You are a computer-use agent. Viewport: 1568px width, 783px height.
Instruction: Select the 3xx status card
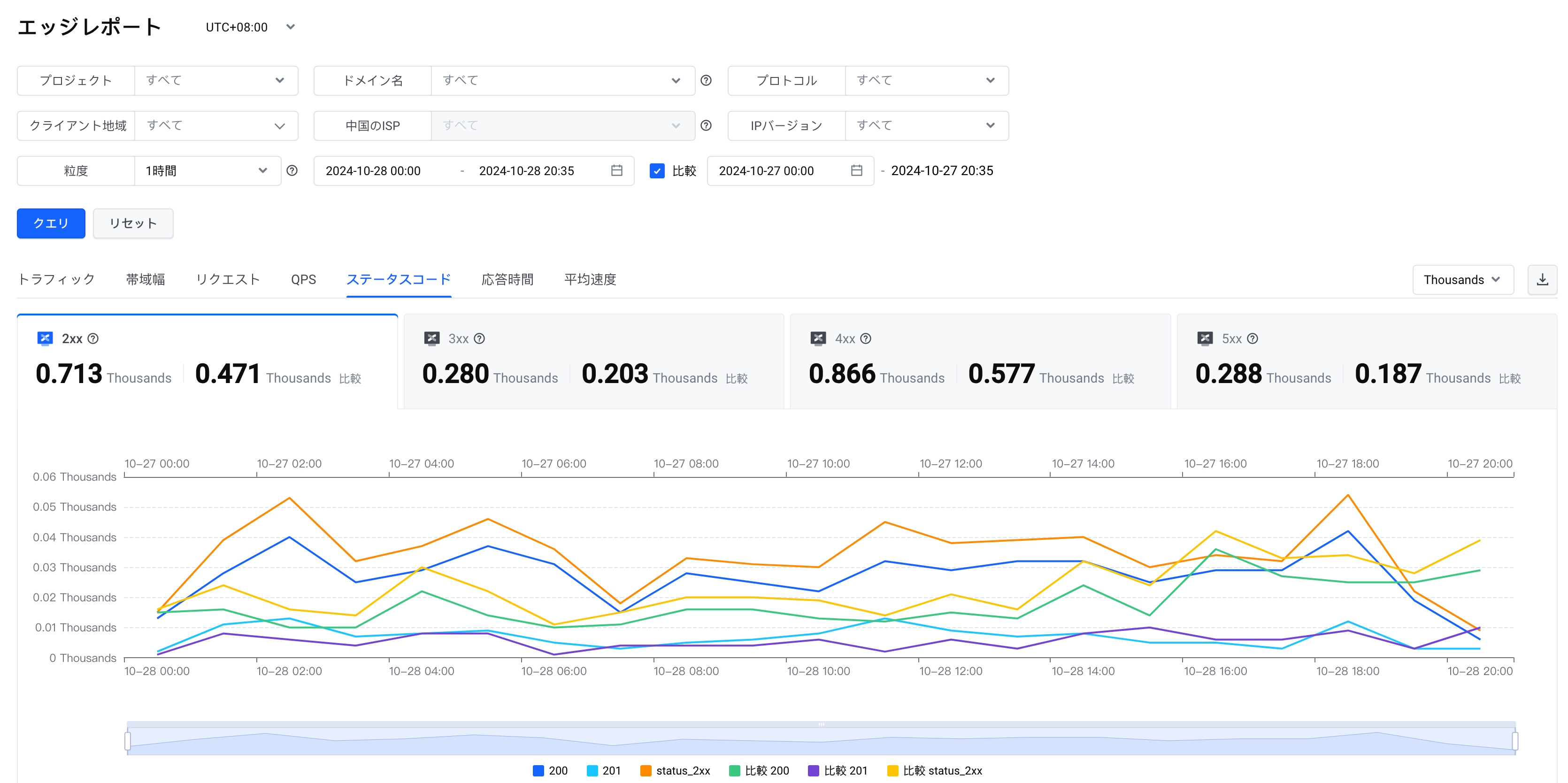coord(593,361)
